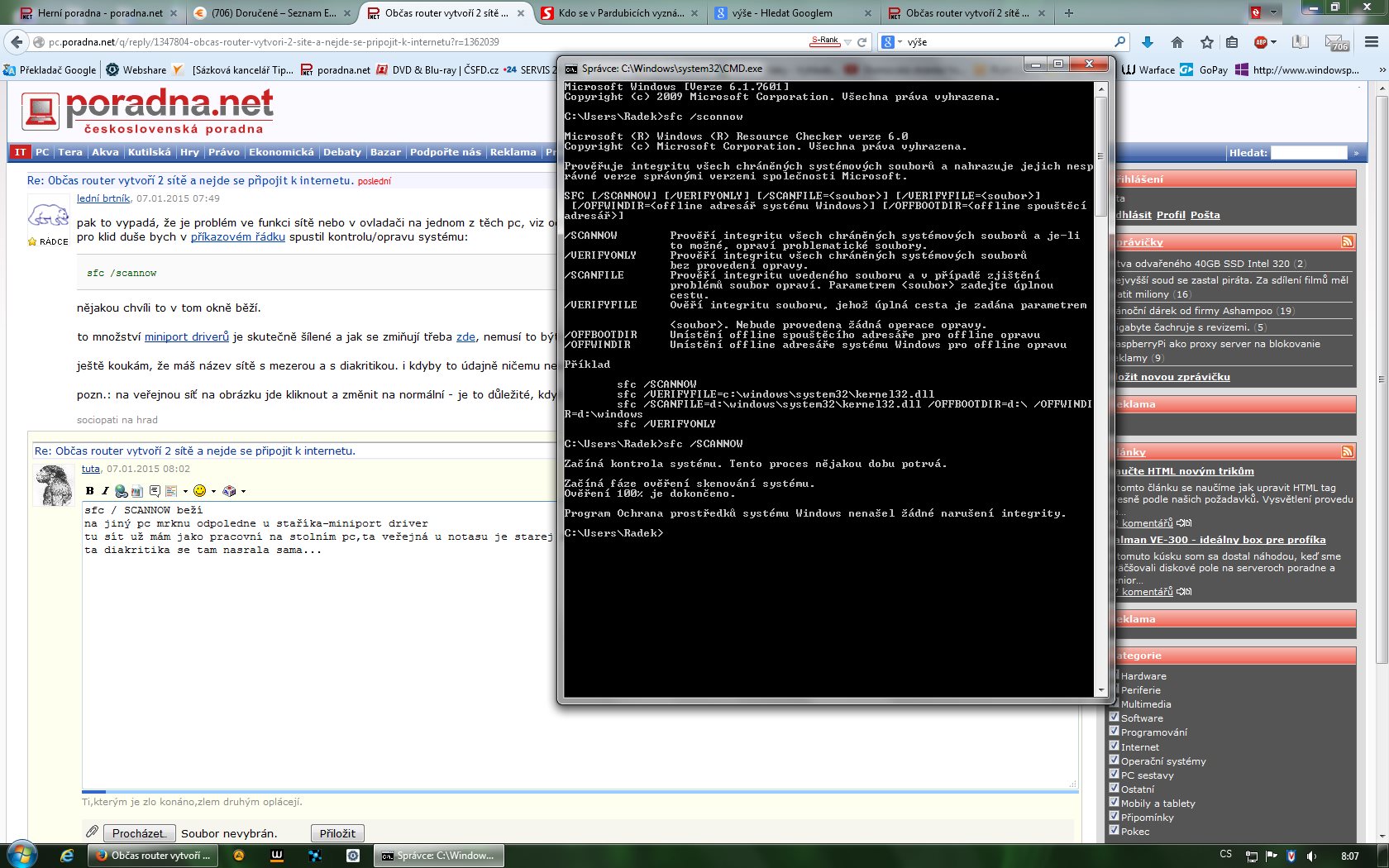Open the Windows Start menu
Viewport: 1389px width, 868px height.
(21, 856)
